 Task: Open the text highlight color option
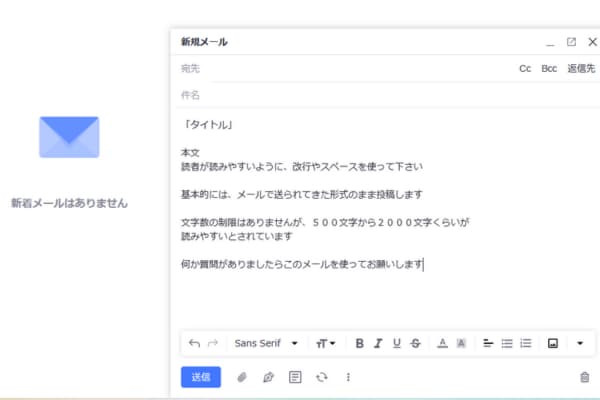pos(461,343)
